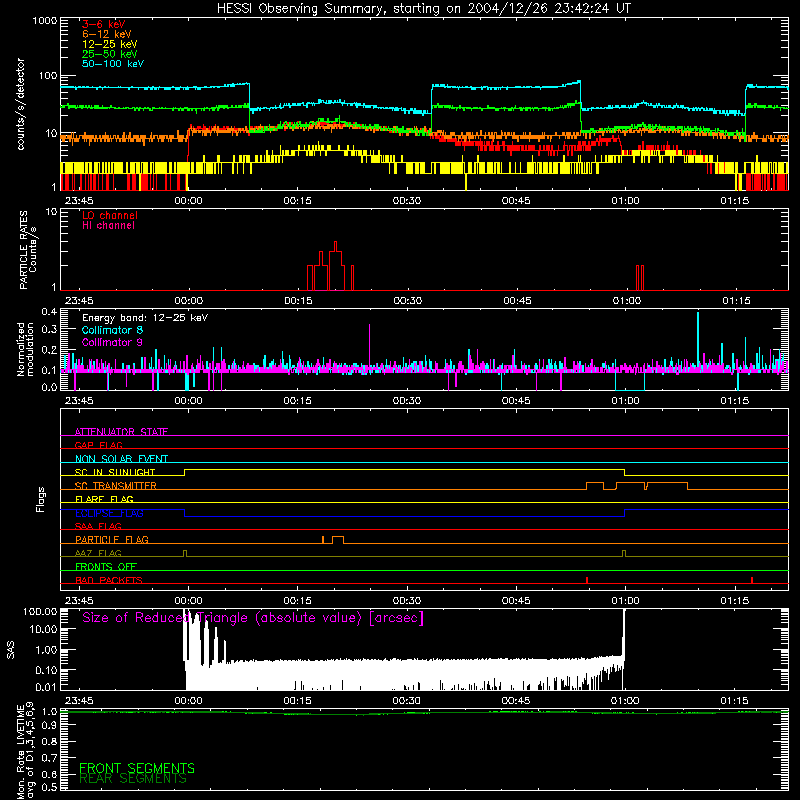The image size is (800, 800).
Task: Click the NON SOLAR EVENT flag label
Action: [121, 459]
